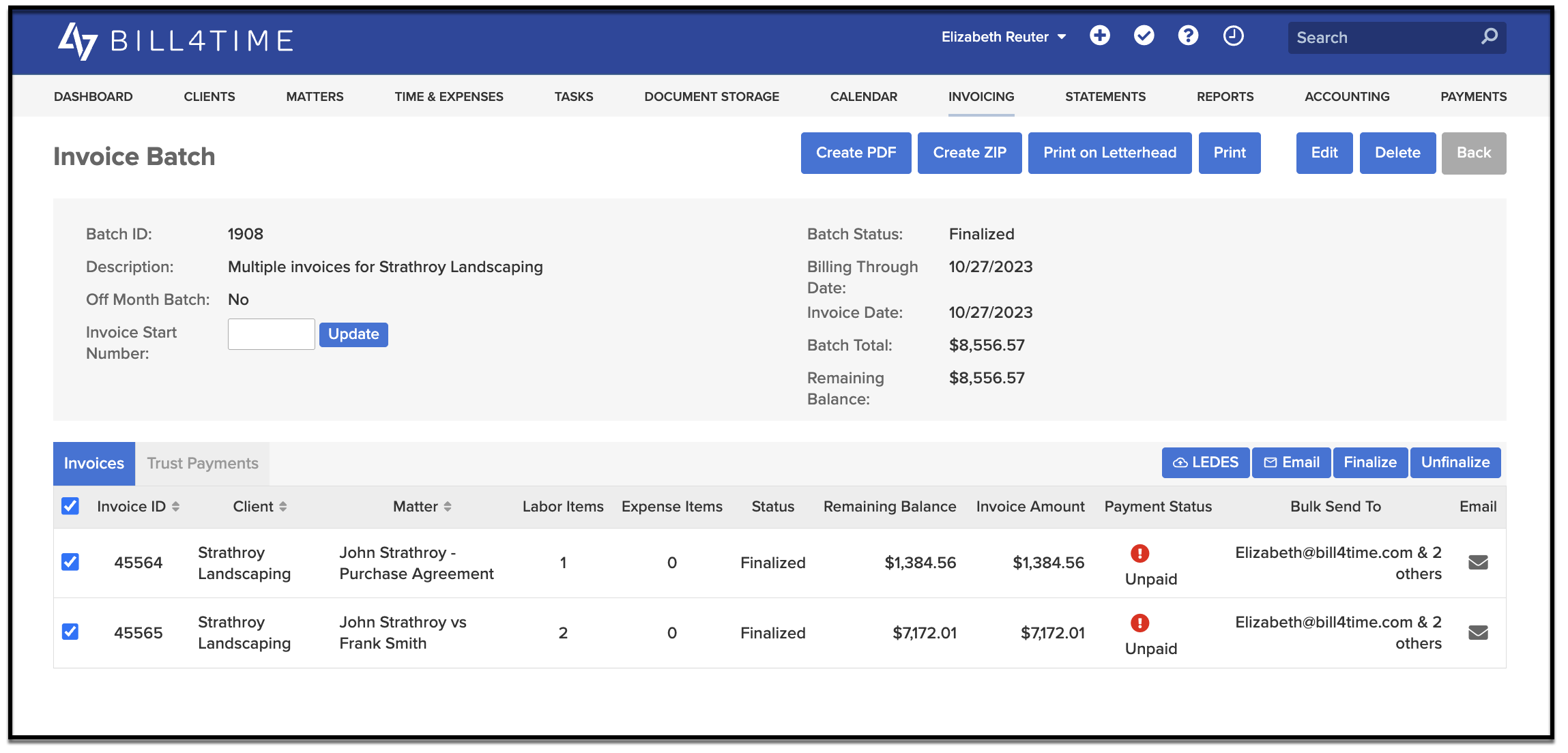This screenshot has height=753, width=1568.
Task: Select the Invoicing menu item
Action: click(x=981, y=97)
